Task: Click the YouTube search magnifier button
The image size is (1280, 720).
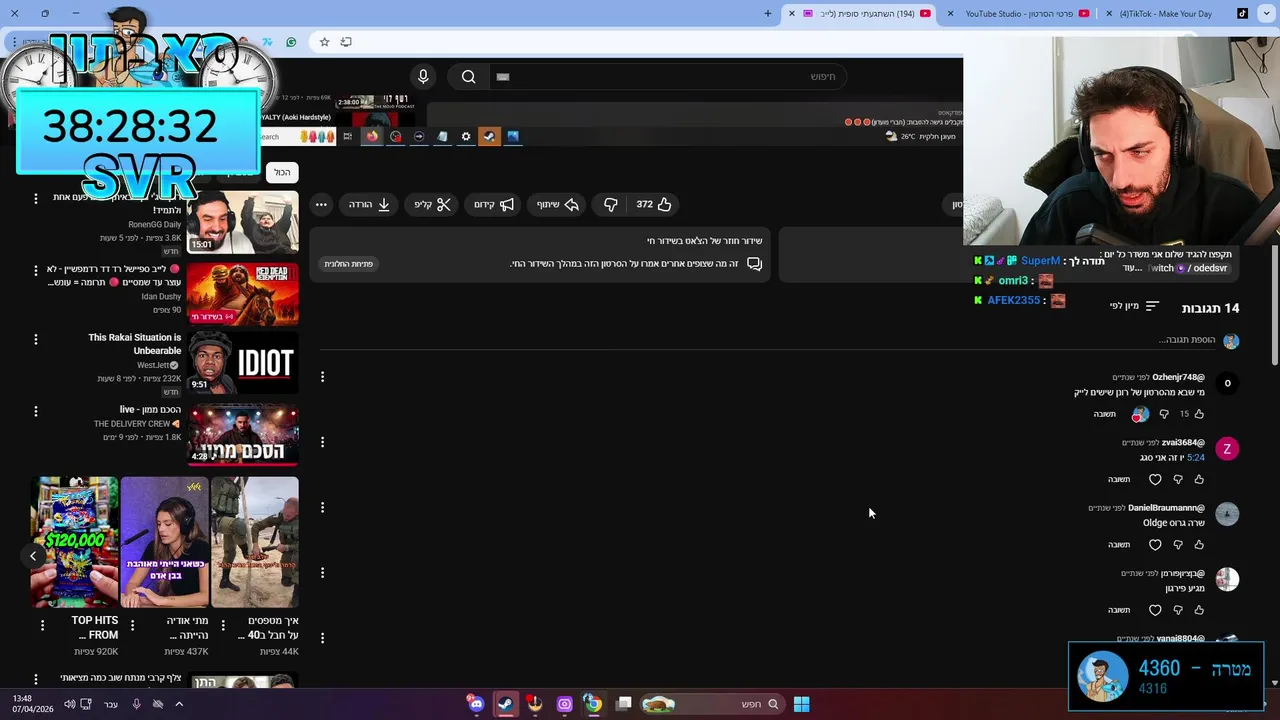Action: click(x=468, y=76)
